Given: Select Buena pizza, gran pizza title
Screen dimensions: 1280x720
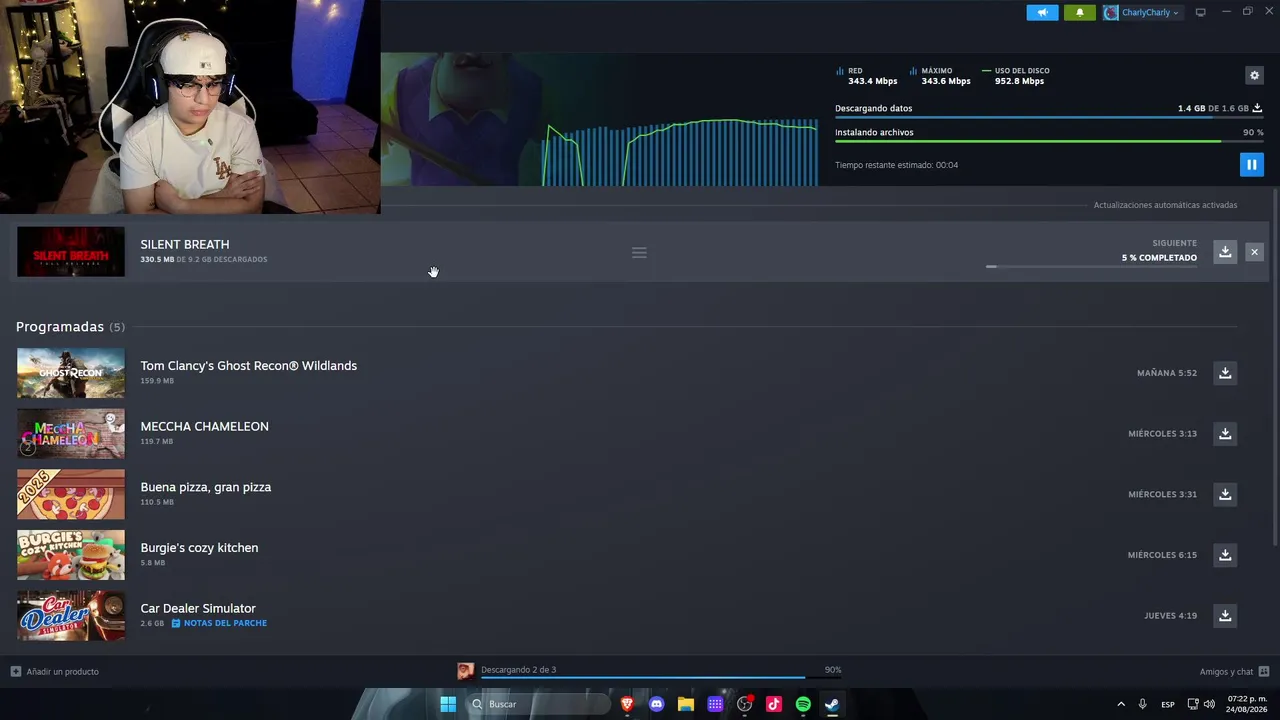Looking at the screenshot, I should (206, 487).
